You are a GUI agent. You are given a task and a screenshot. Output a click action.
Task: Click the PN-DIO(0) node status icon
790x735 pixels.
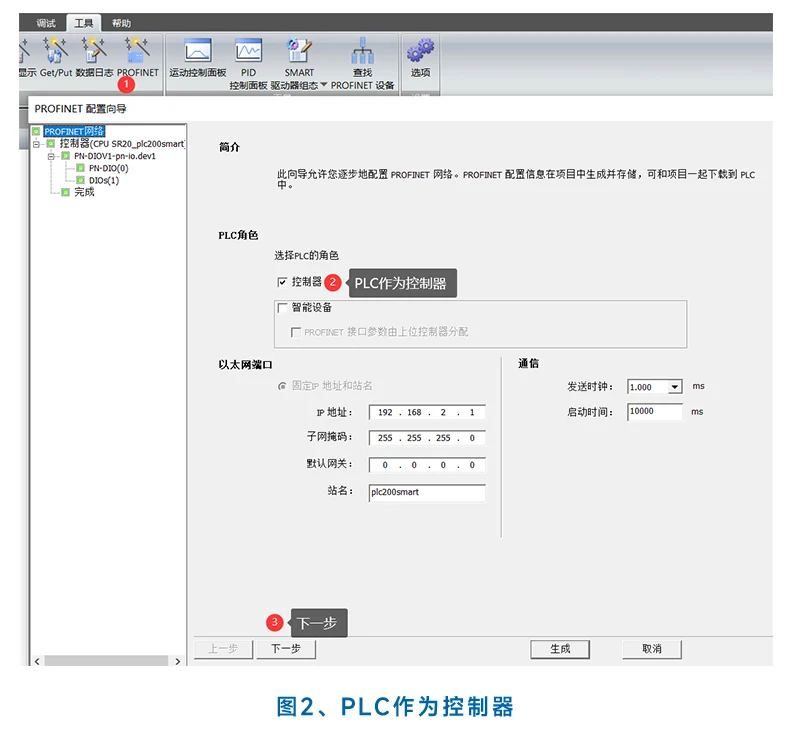[80, 168]
